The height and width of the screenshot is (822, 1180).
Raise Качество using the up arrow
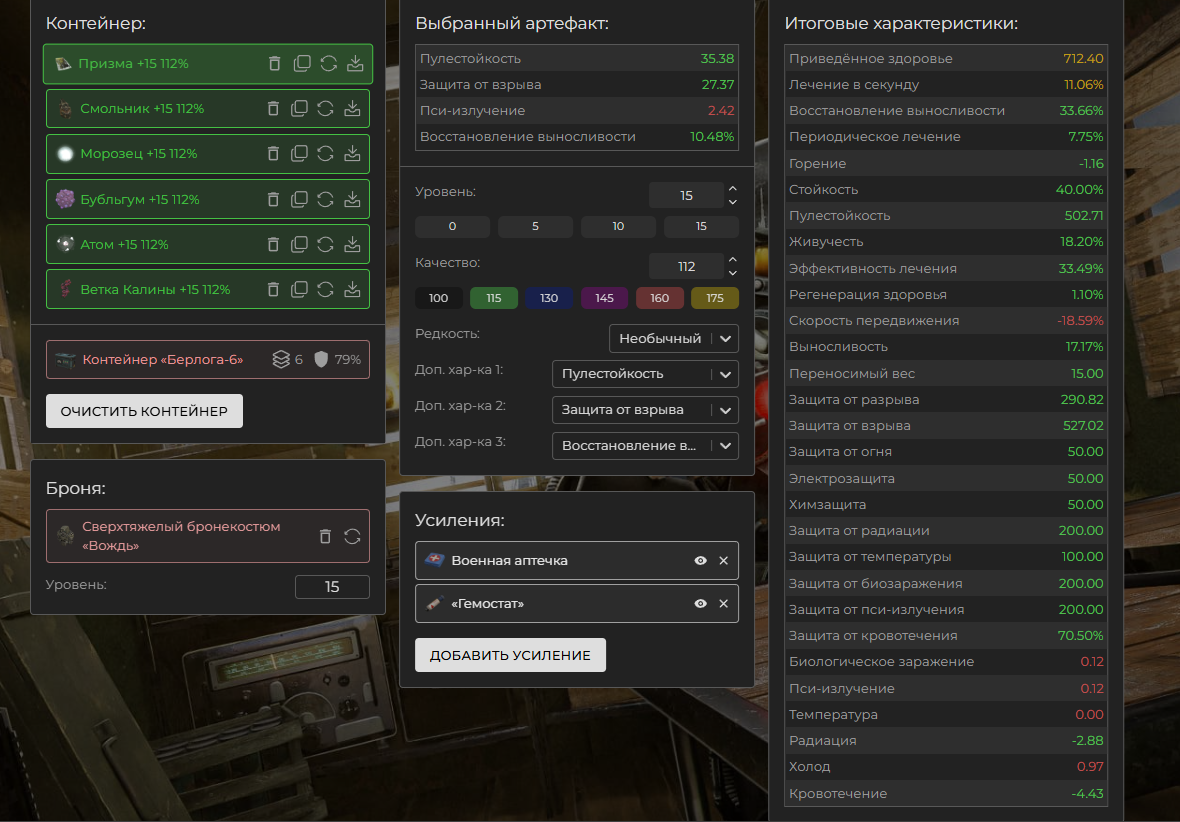[x=732, y=260]
